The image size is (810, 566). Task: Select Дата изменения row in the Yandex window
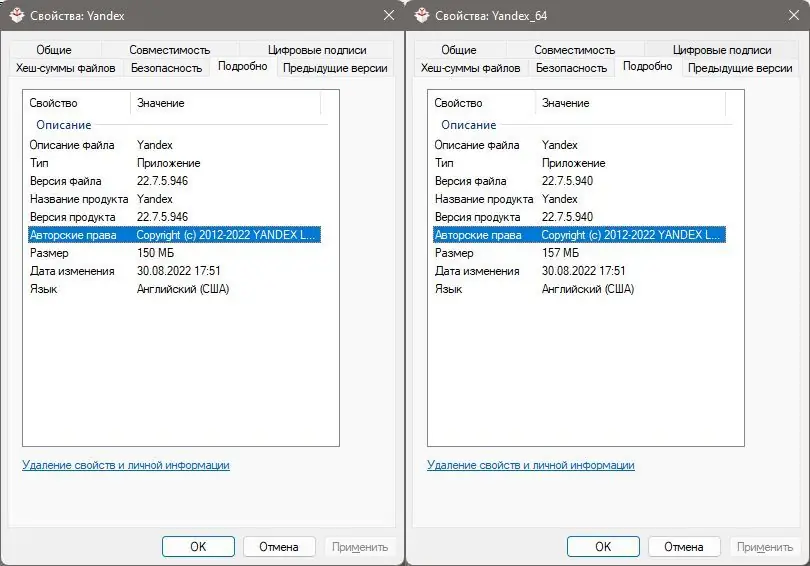[x=175, y=271]
